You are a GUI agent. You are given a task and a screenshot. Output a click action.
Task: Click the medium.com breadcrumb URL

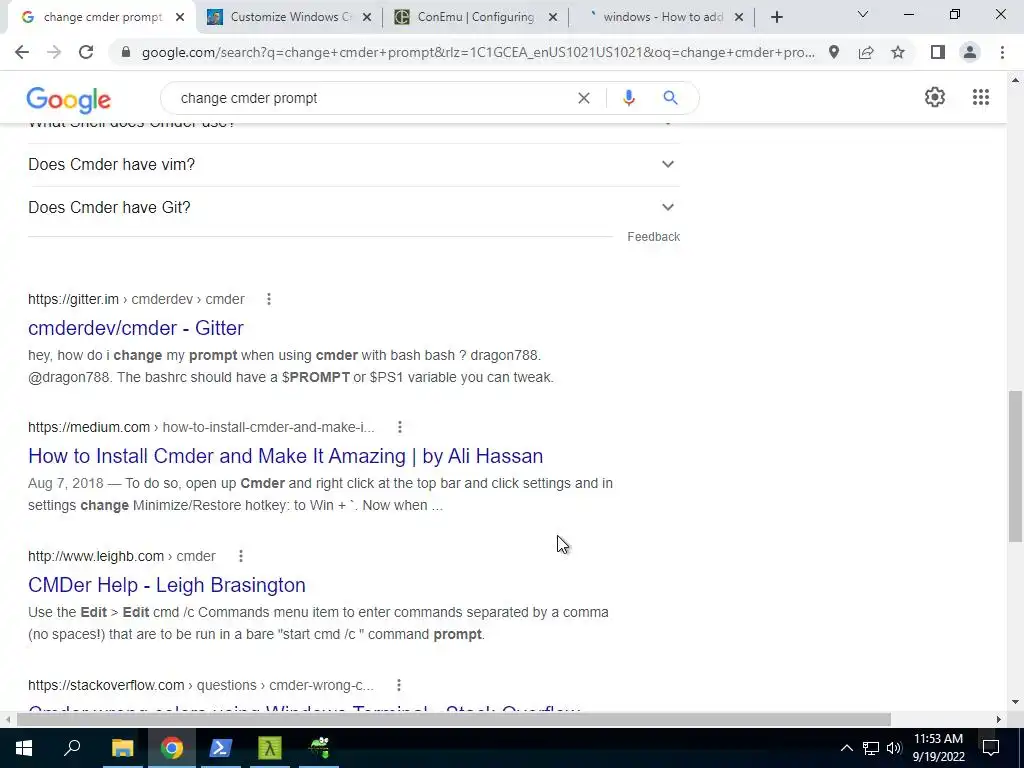click(201, 427)
